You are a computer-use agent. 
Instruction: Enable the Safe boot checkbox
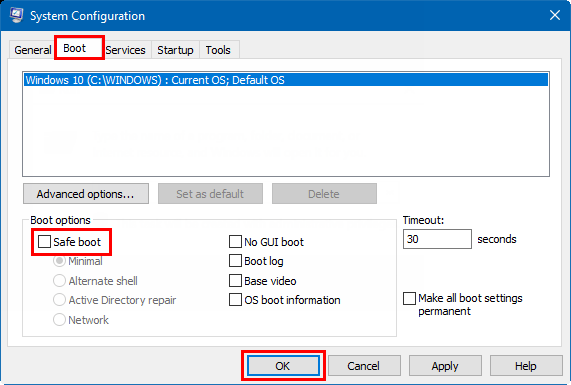pos(44,241)
